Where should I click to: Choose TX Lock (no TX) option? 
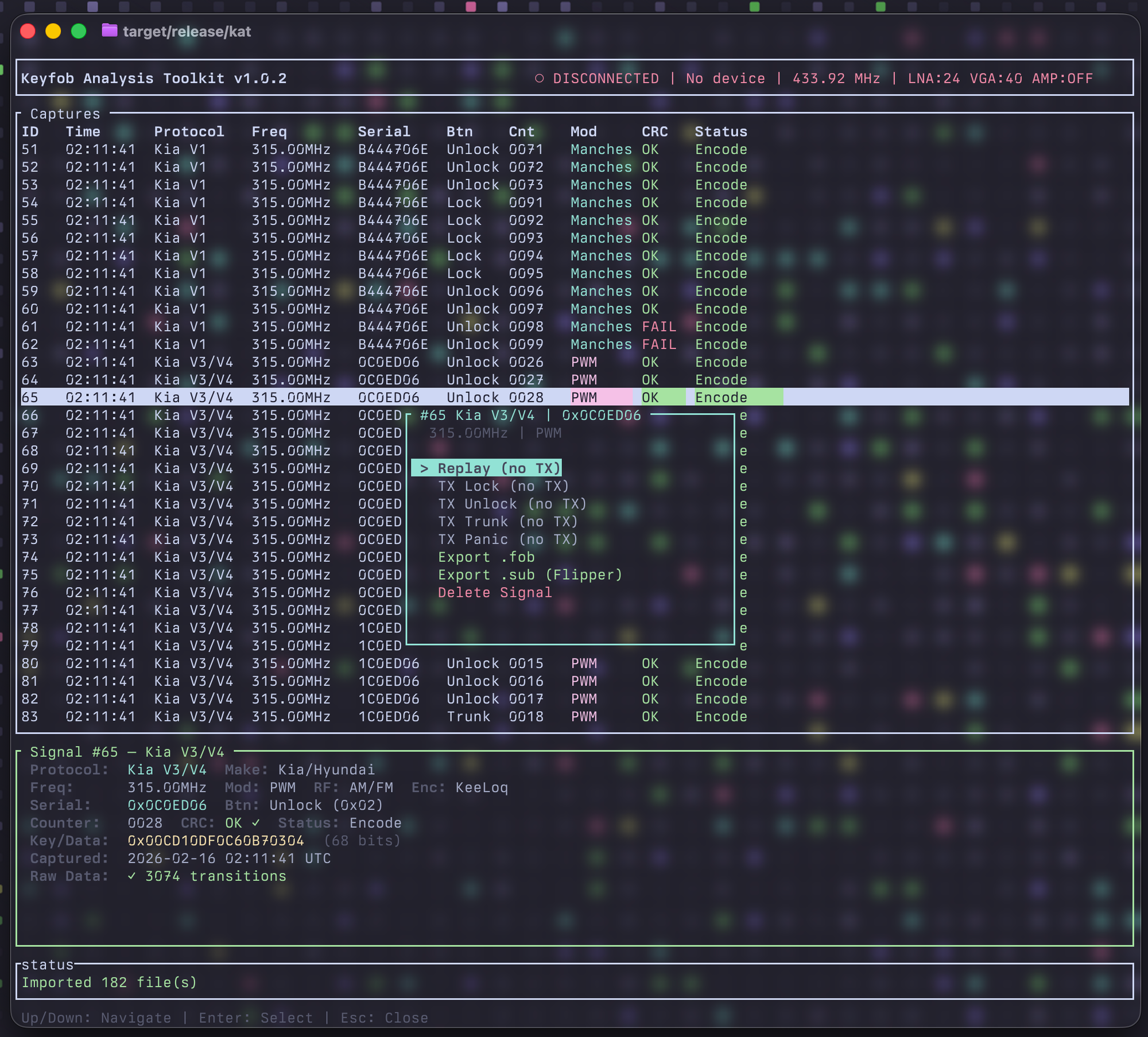click(503, 486)
